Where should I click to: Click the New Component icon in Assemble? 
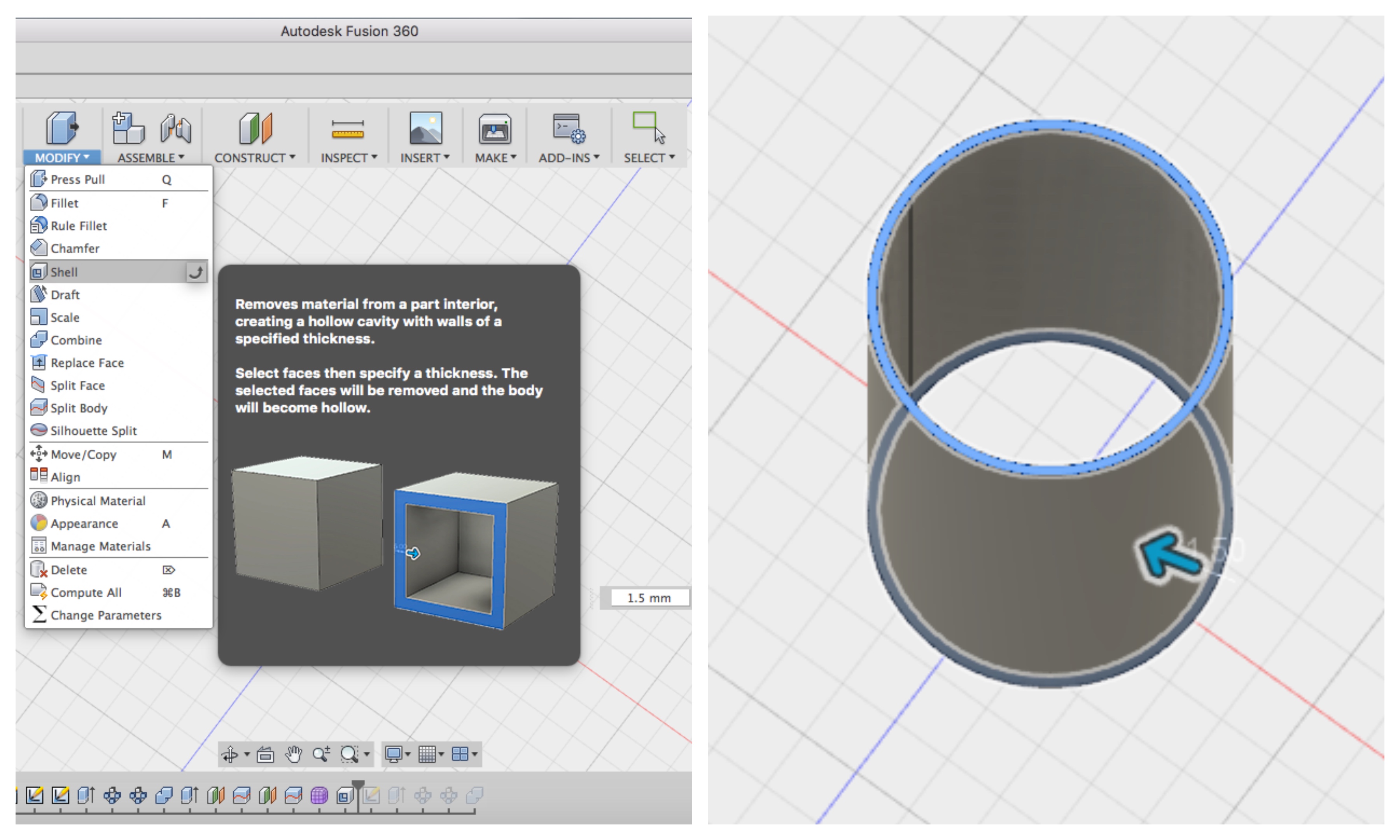tap(128, 128)
